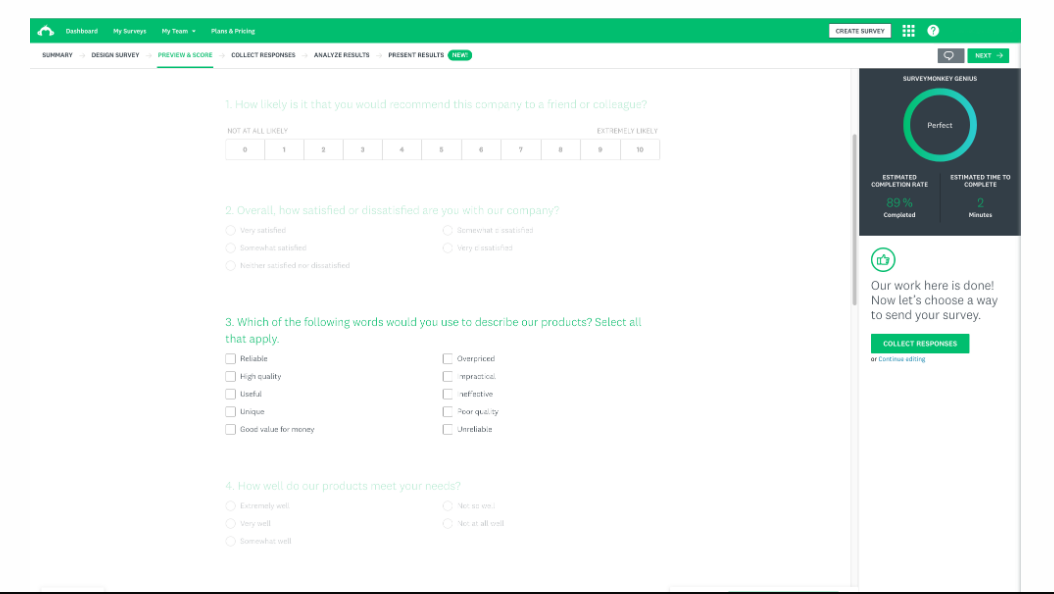Expand the My Team dropdown

(176, 31)
